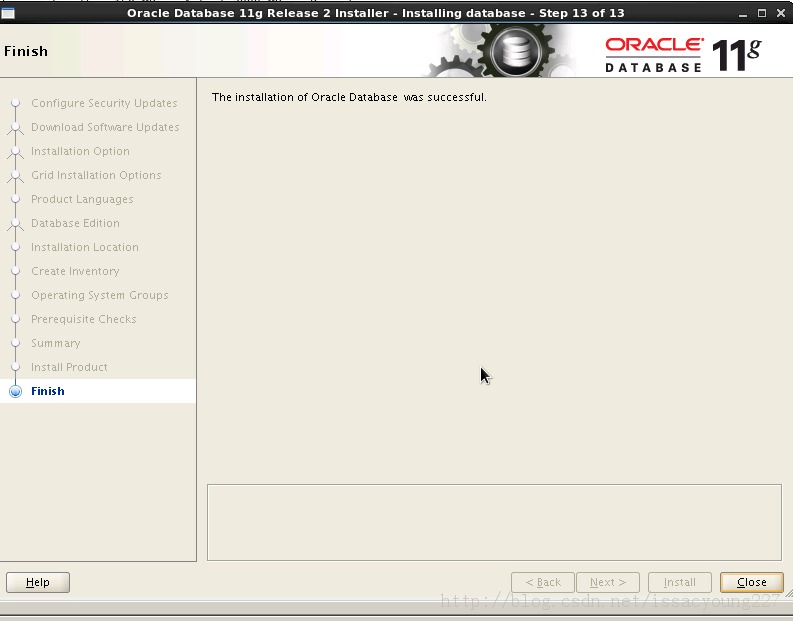
Task: Select the Summary step
Action: [x=56, y=343]
